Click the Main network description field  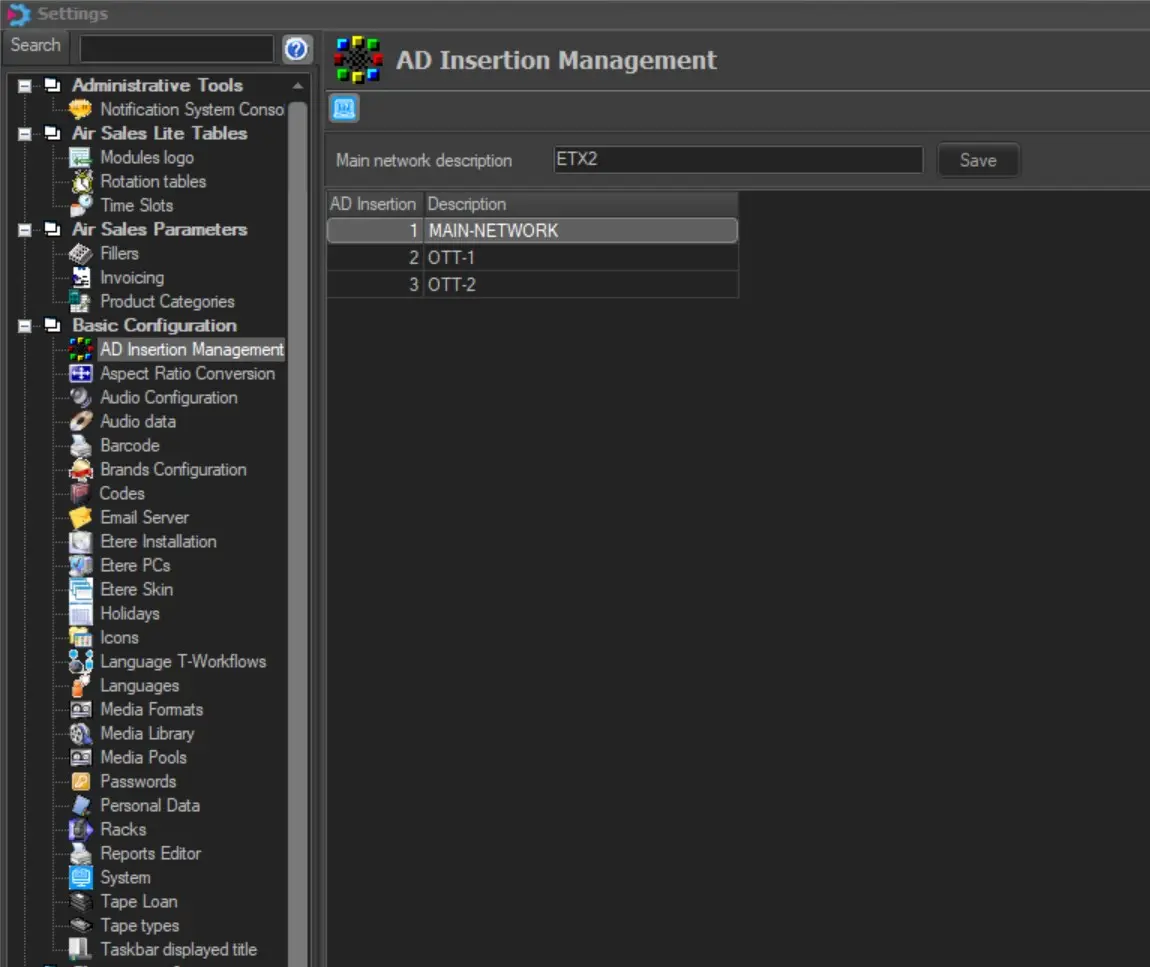(737, 160)
